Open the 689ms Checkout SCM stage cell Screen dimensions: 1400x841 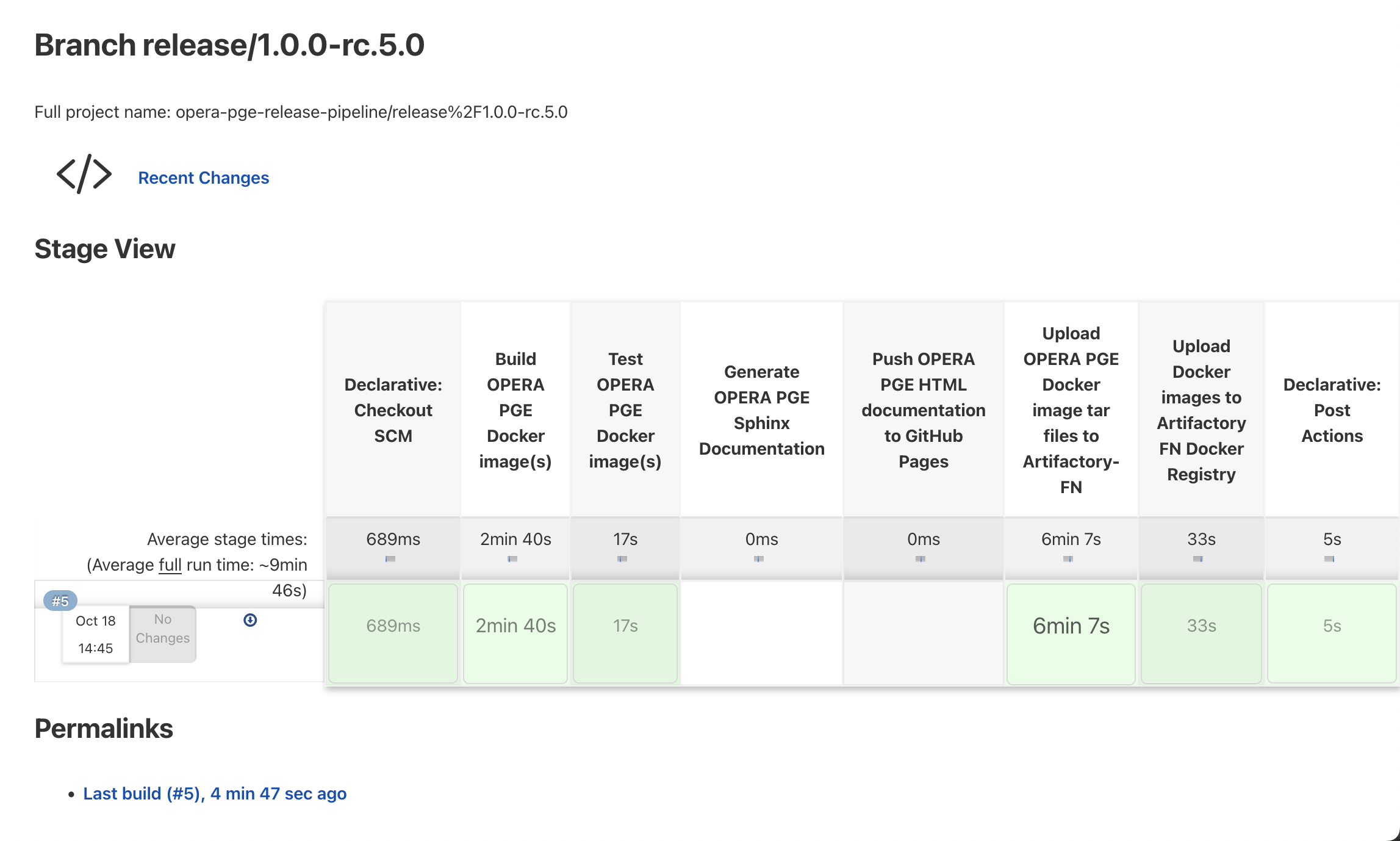393,633
